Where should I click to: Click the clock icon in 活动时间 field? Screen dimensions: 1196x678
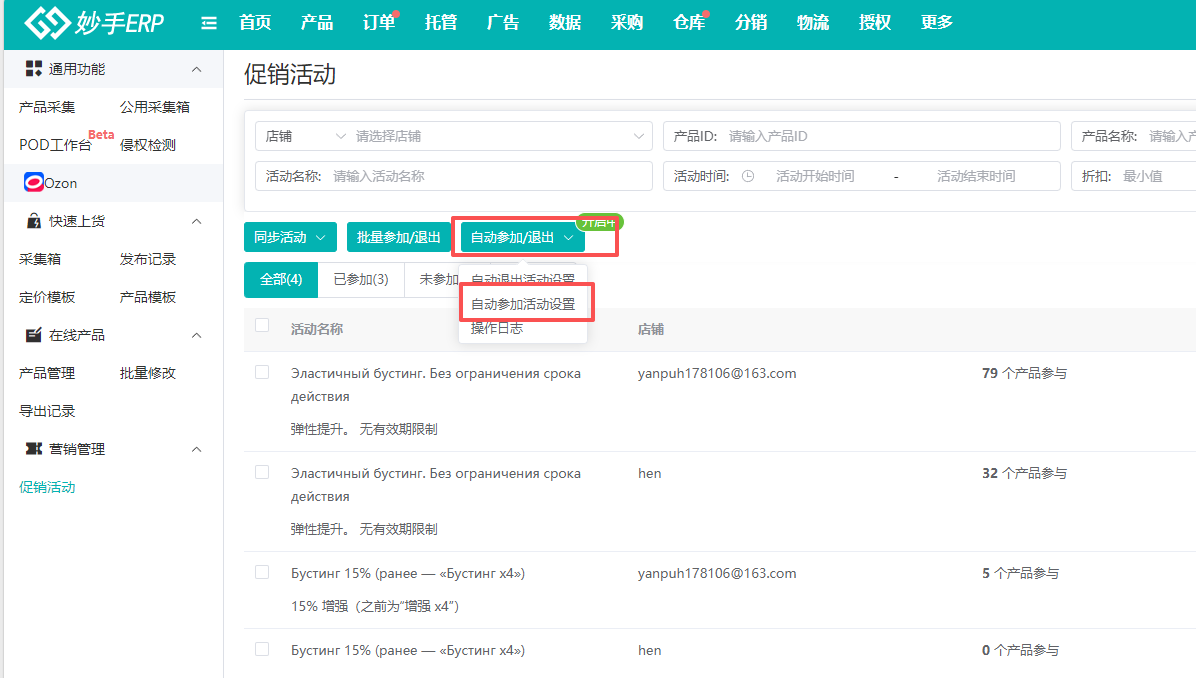(748, 176)
